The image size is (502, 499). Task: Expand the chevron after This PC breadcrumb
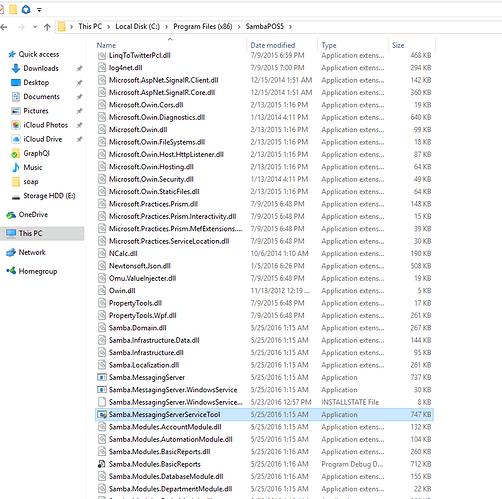coord(109,27)
